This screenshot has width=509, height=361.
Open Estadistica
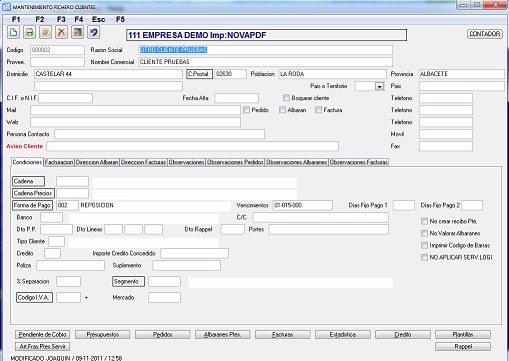[x=342, y=334]
